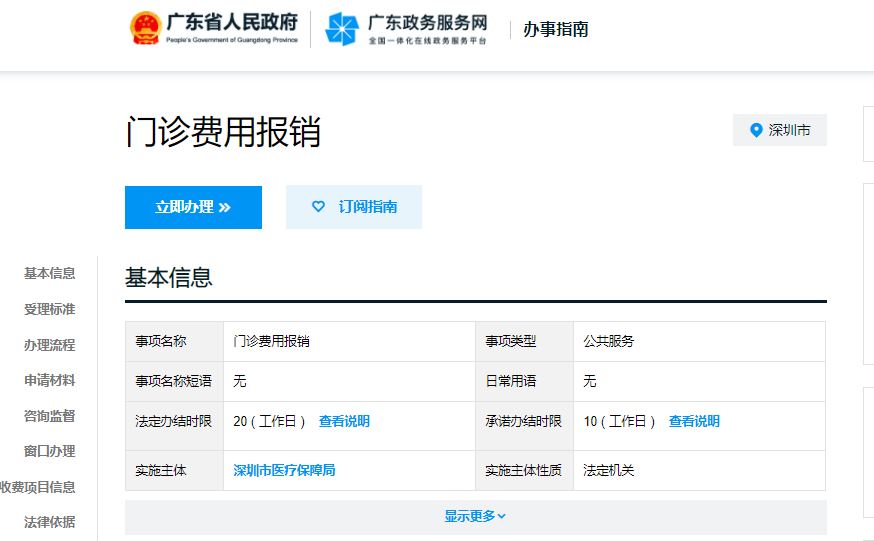Viewport: 874px width, 541px height.
Task: Subscribe via the 订阅指南 button
Action: pyautogui.click(x=354, y=207)
